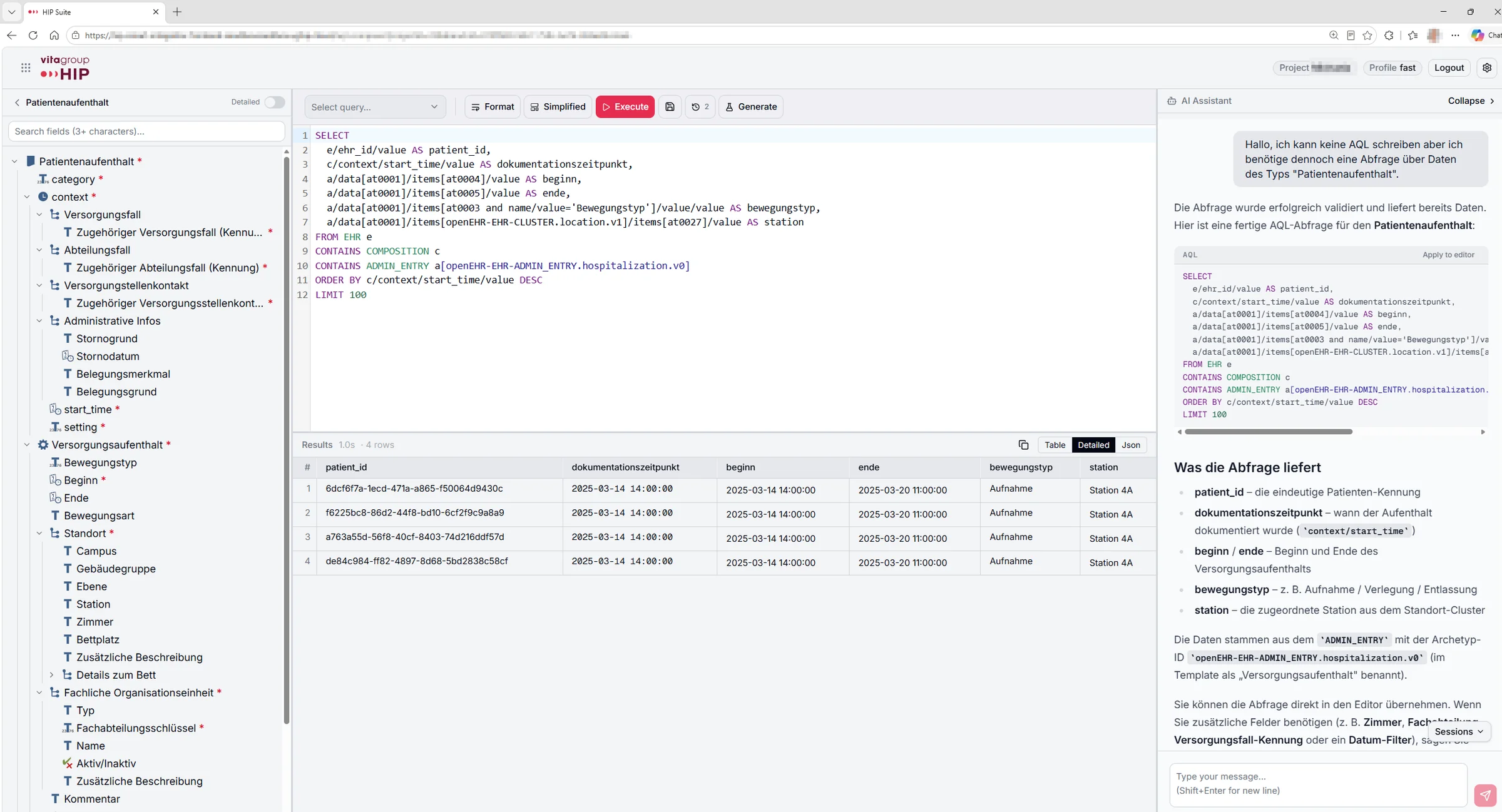The image size is (1502, 812).
Task: Send message with the paper plane icon
Action: coord(1485,795)
